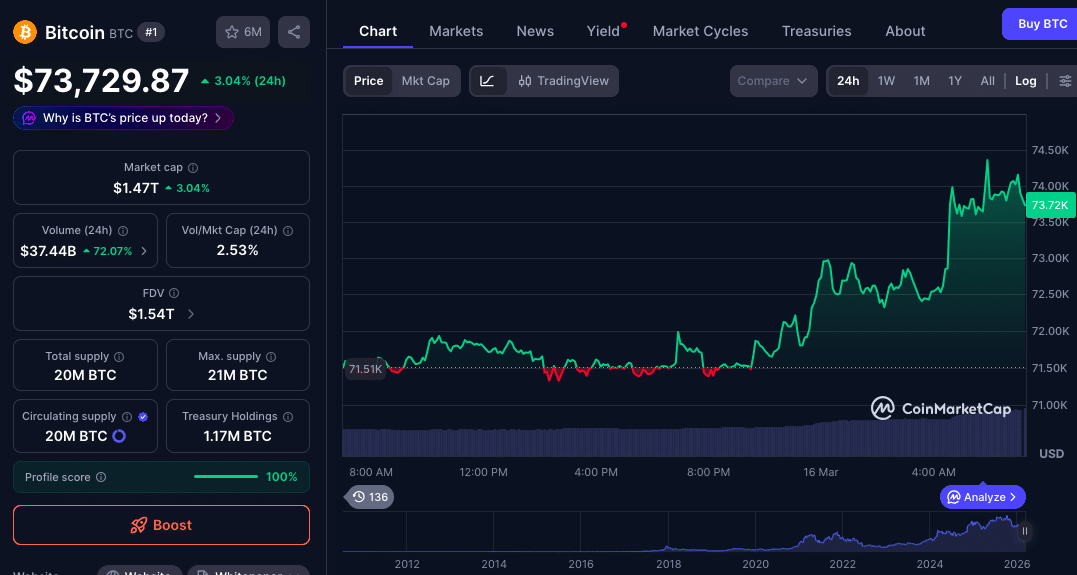Switch to TradingView chart mode
Viewport: 1077px width, 575px height.
563,81
